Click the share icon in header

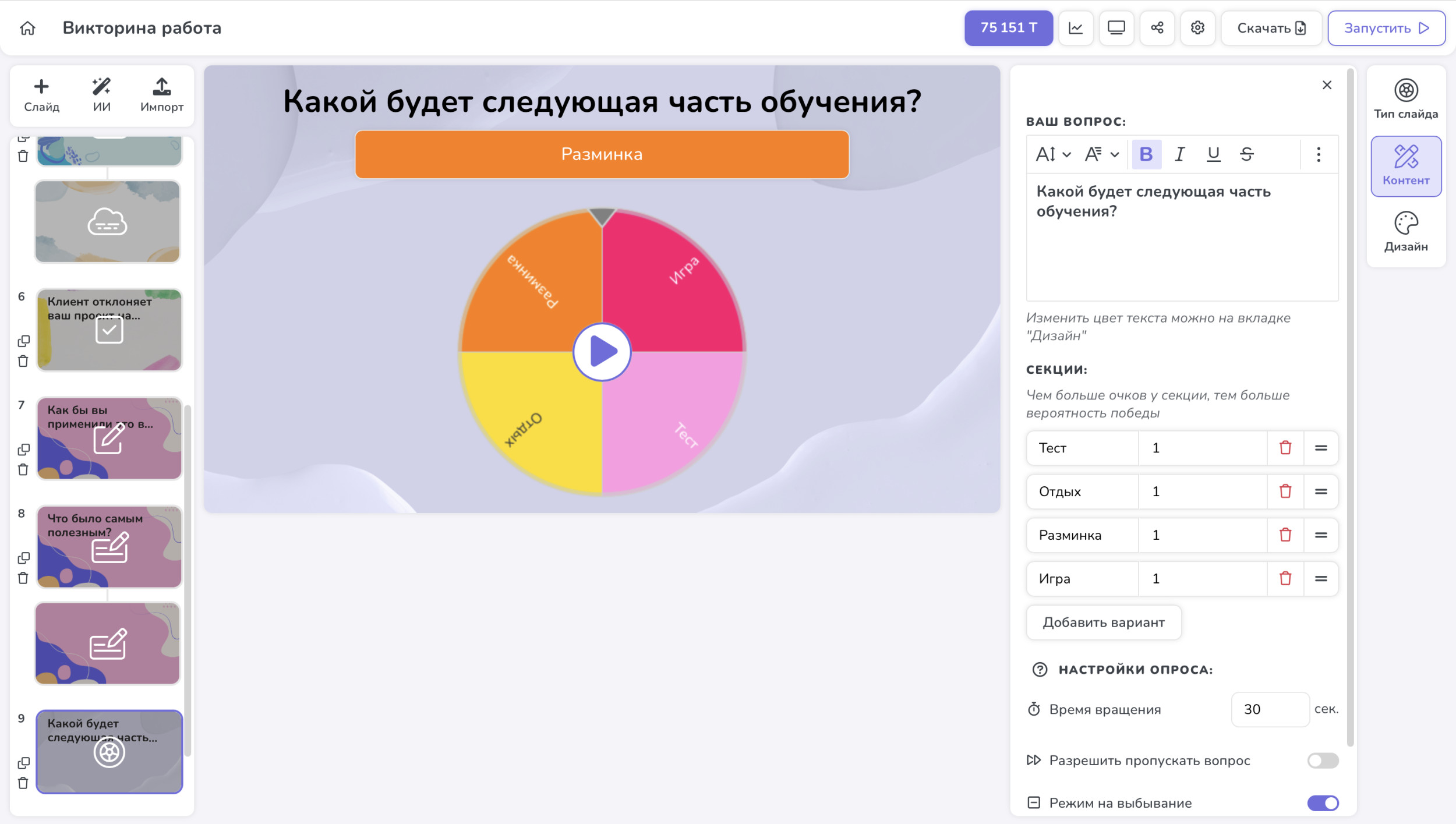click(x=1157, y=28)
